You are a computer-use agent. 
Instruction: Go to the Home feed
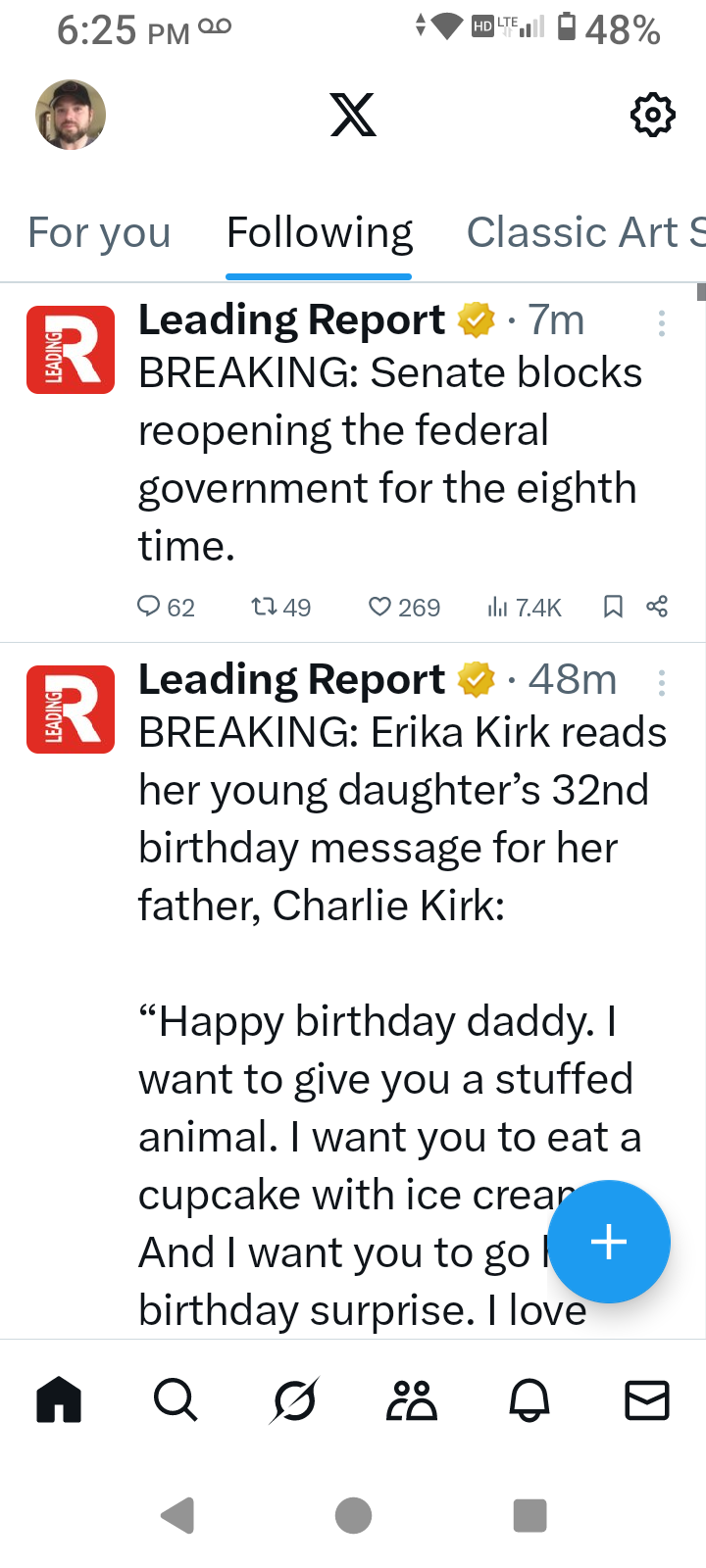[x=59, y=1399]
